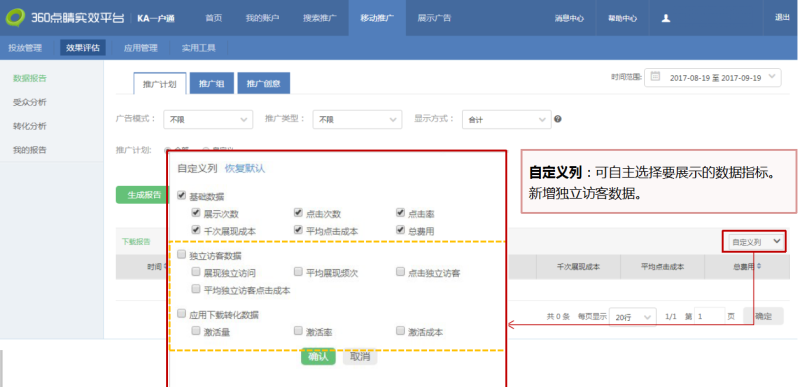The width and height of the screenshot is (800, 387).
Task: Open the 时间范围 date range dropdown
Action: [713, 78]
